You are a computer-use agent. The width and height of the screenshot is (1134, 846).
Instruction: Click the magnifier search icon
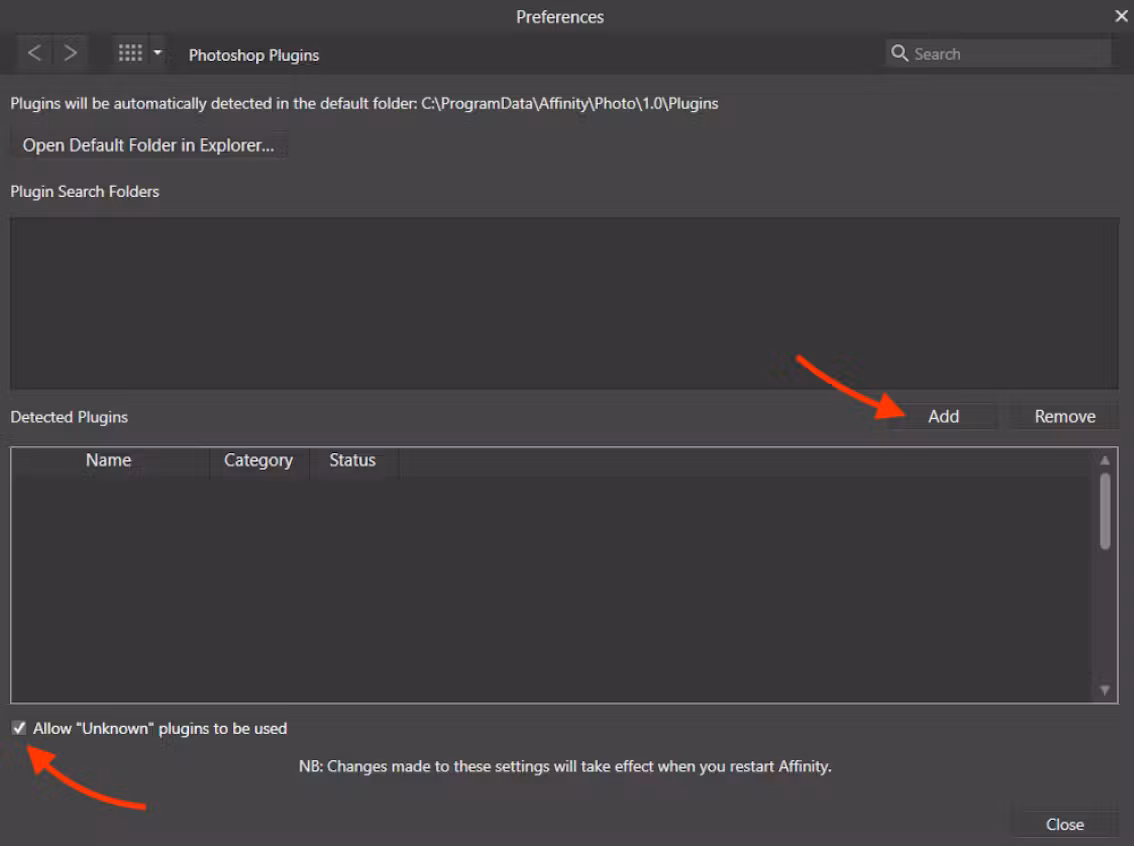point(899,53)
